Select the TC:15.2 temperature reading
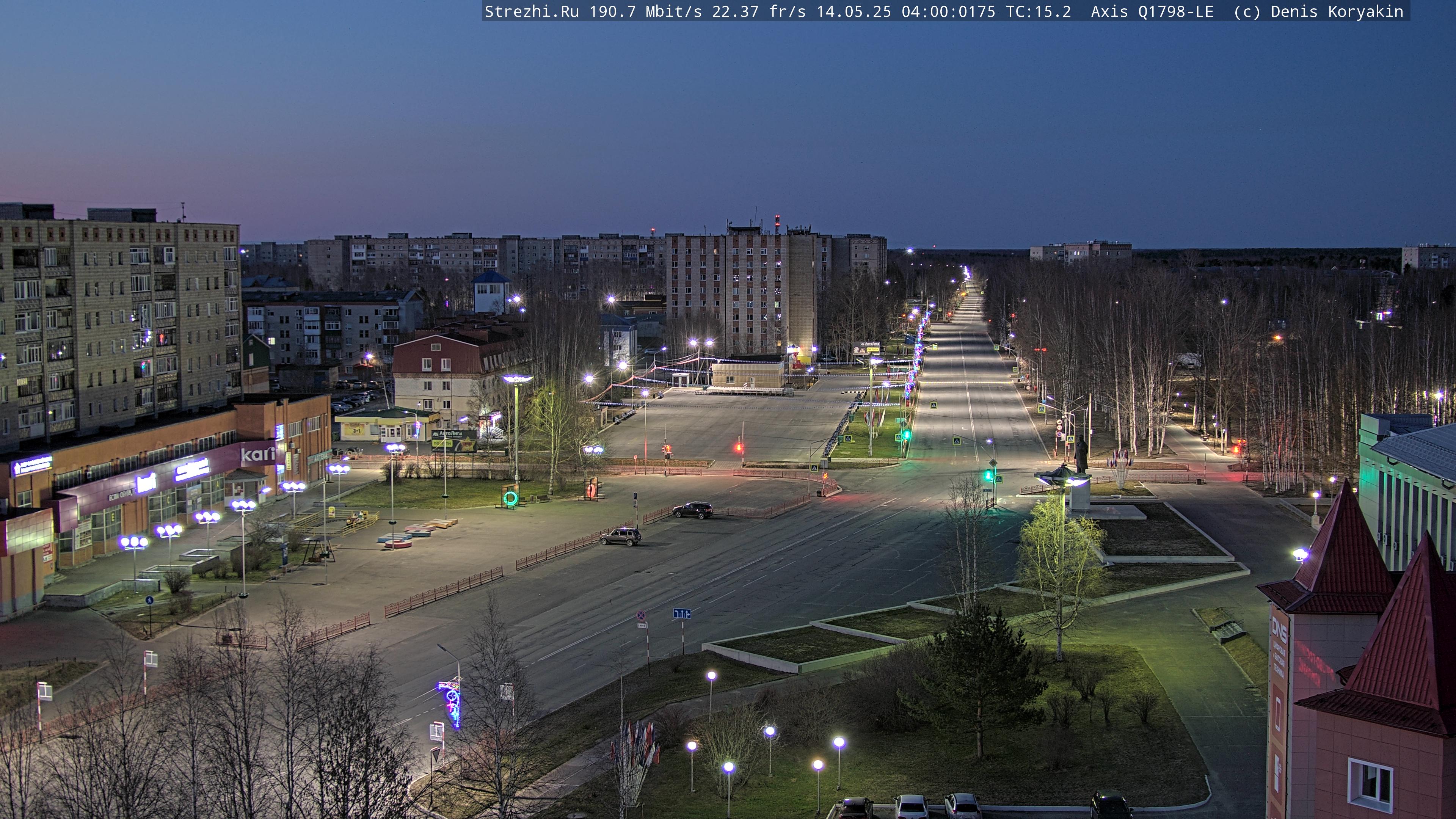This screenshot has width=1456, height=819. coord(1038,12)
